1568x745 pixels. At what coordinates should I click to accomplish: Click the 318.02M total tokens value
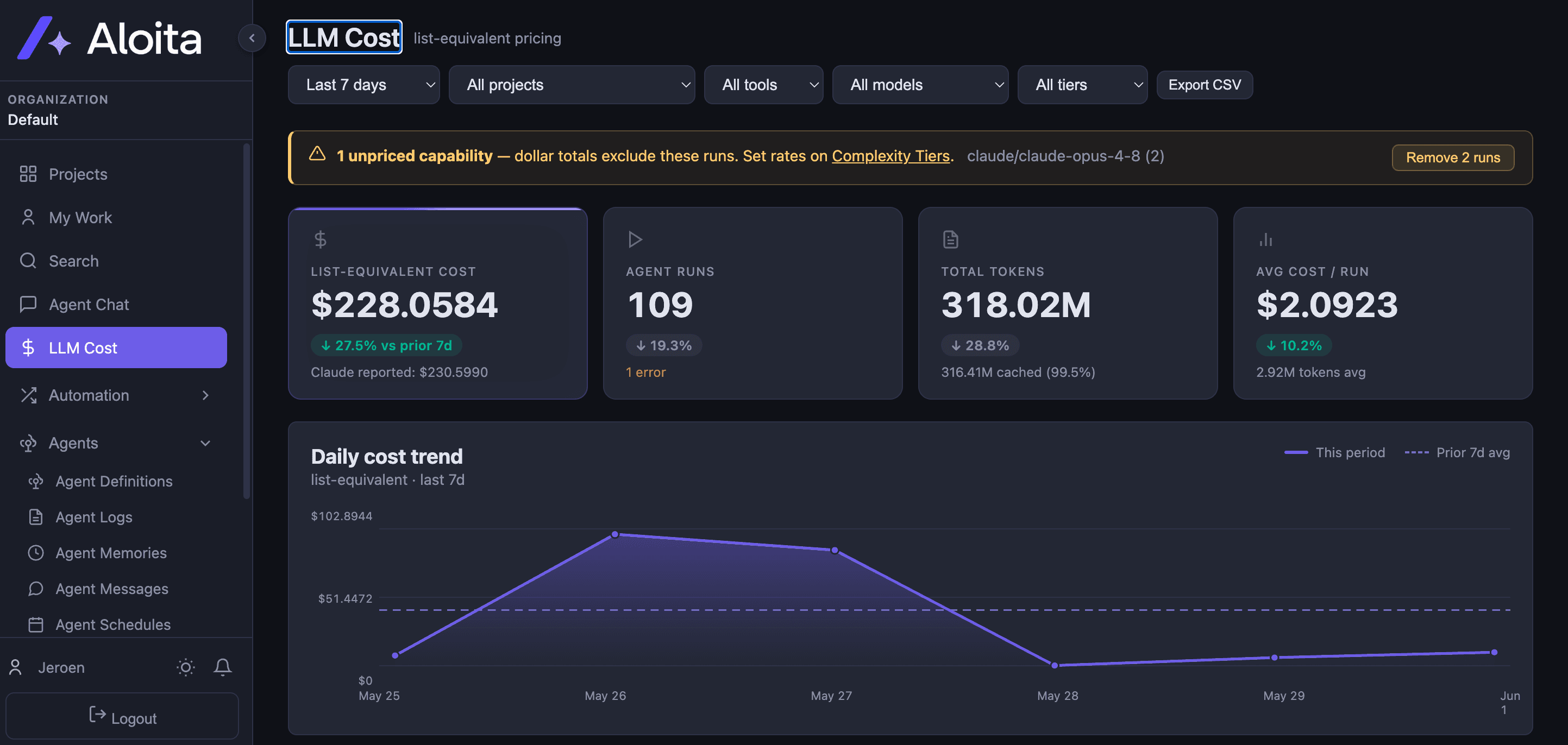[1016, 305]
